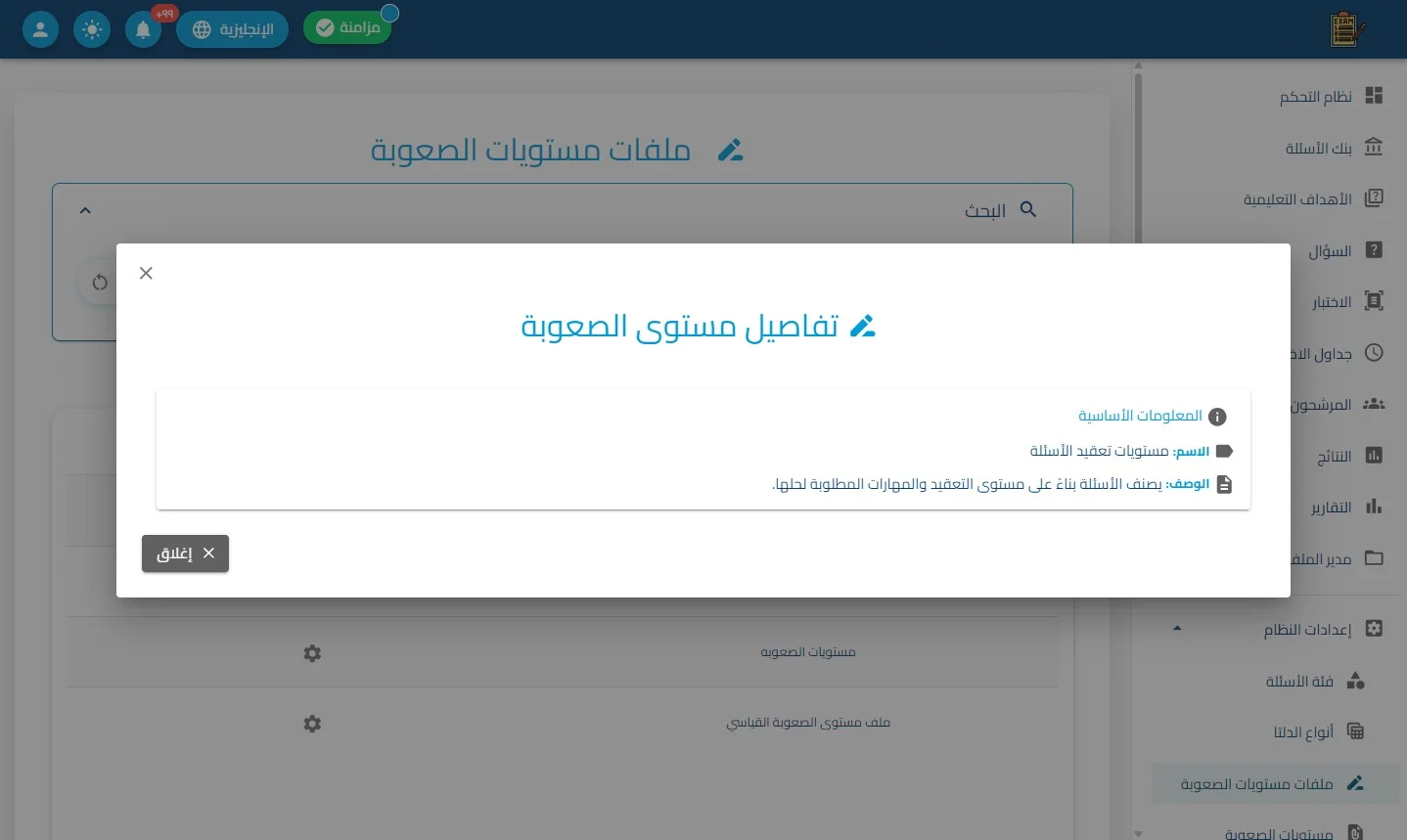This screenshot has height=840, width=1407.
Task: Open the notifications bell icon
Action: click(143, 29)
